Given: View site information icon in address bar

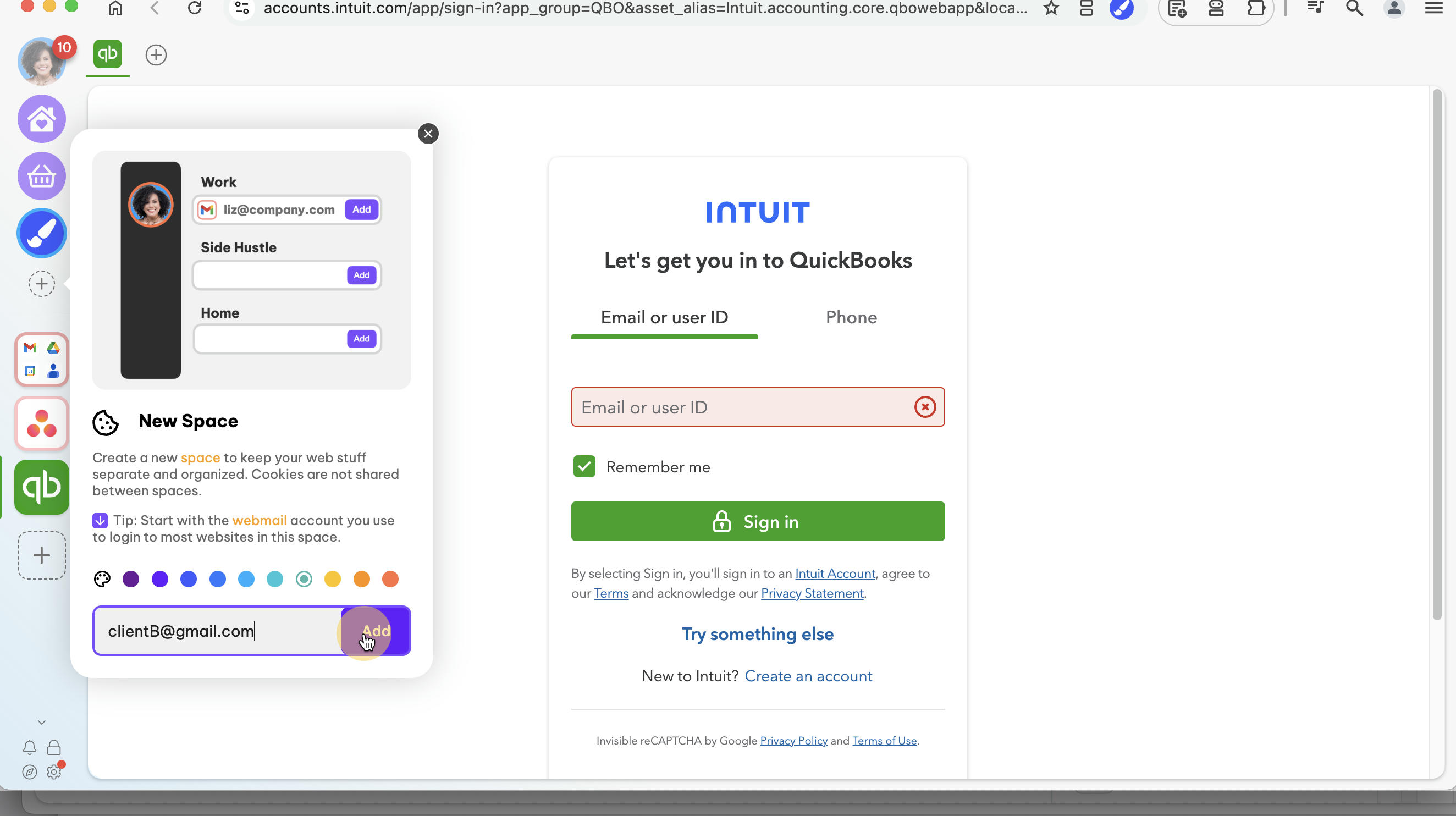Looking at the screenshot, I should 242,8.
